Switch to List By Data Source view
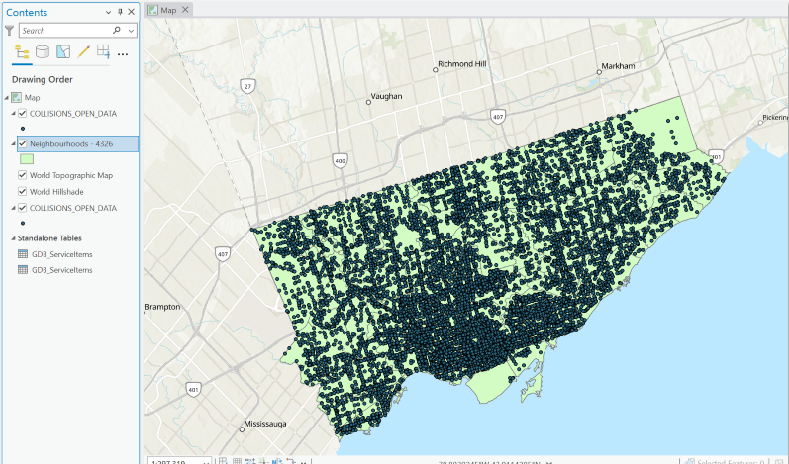 coord(42,52)
